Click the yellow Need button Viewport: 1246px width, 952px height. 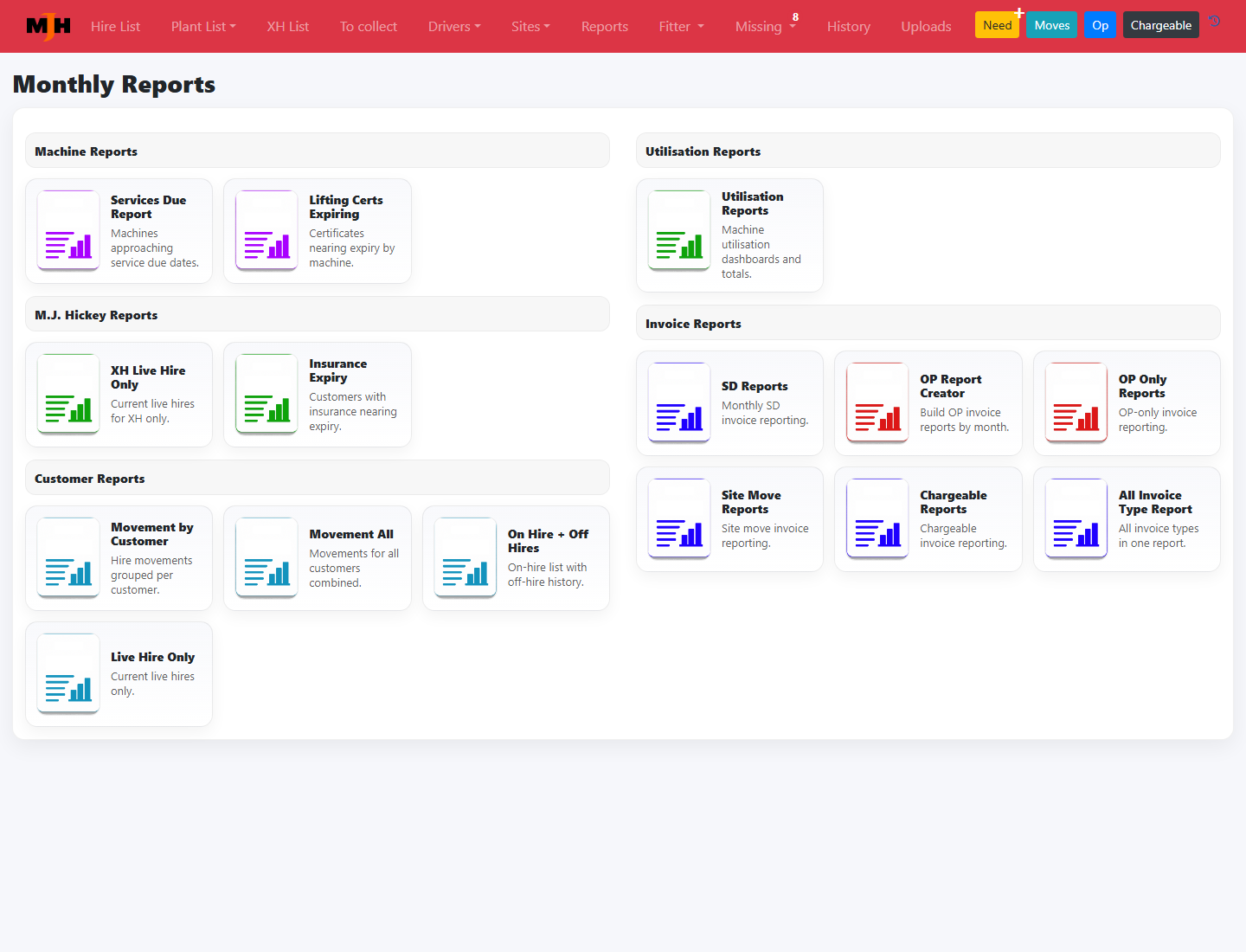pos(997,25)
